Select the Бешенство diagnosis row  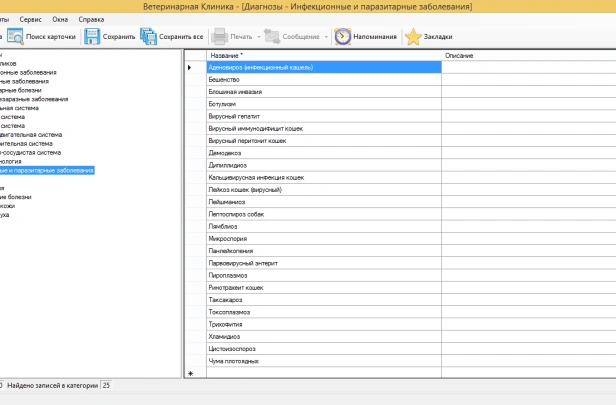(324, 80)
